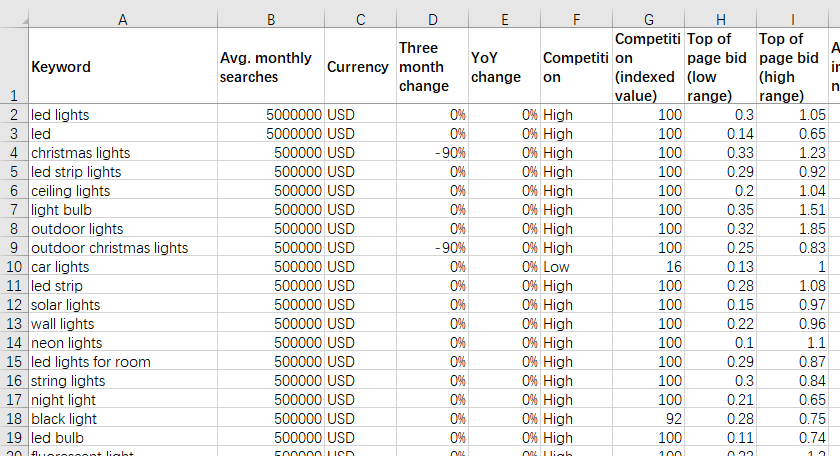Select row 10 header
The width and height of the screenshot is (840, 456).
[13, 267]
